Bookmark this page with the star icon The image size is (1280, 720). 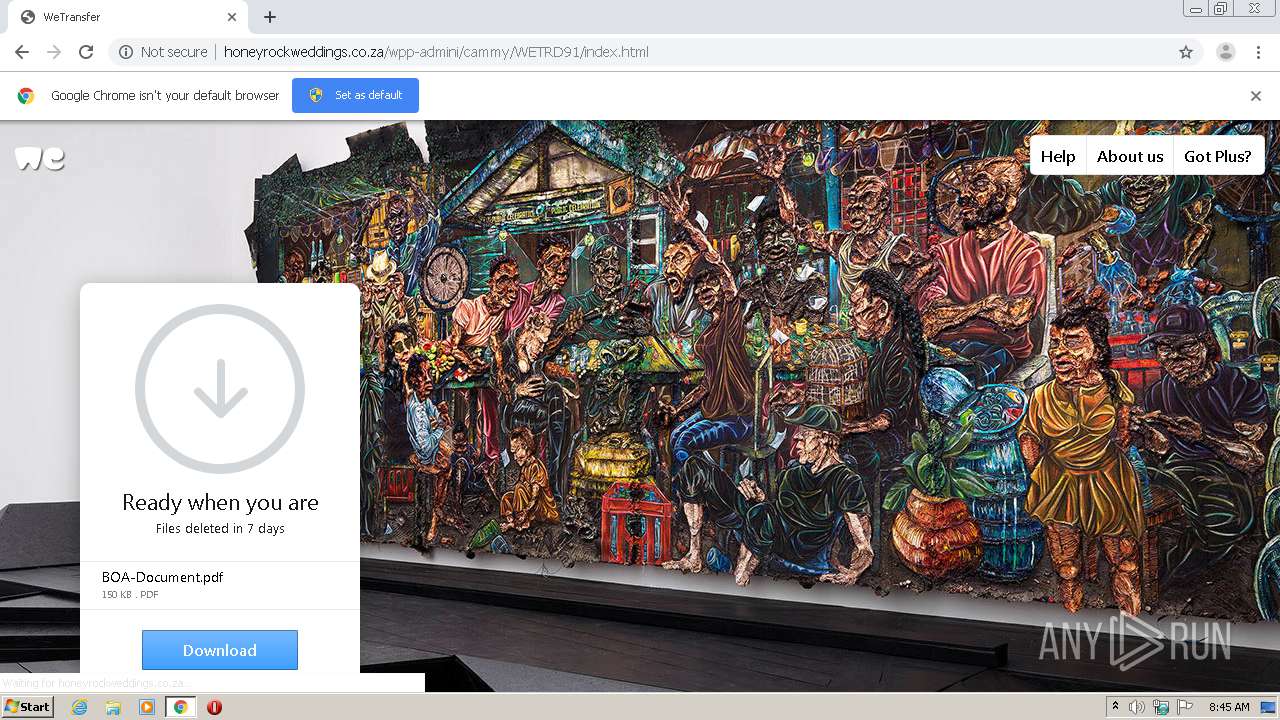pyautogui.click(x=1186, y=52)
